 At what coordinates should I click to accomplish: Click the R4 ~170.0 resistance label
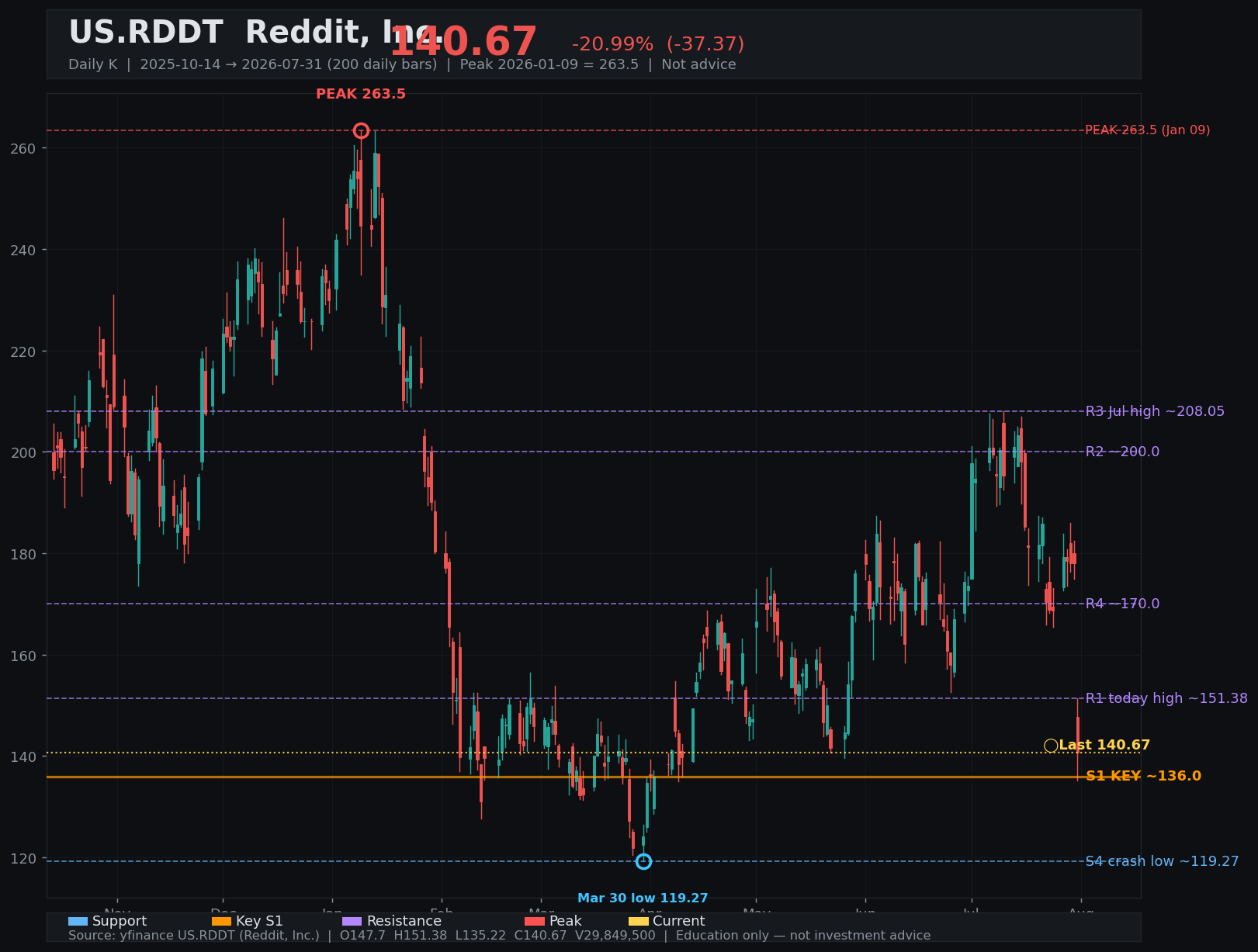pyautogui.click(x=1122, y=604)
